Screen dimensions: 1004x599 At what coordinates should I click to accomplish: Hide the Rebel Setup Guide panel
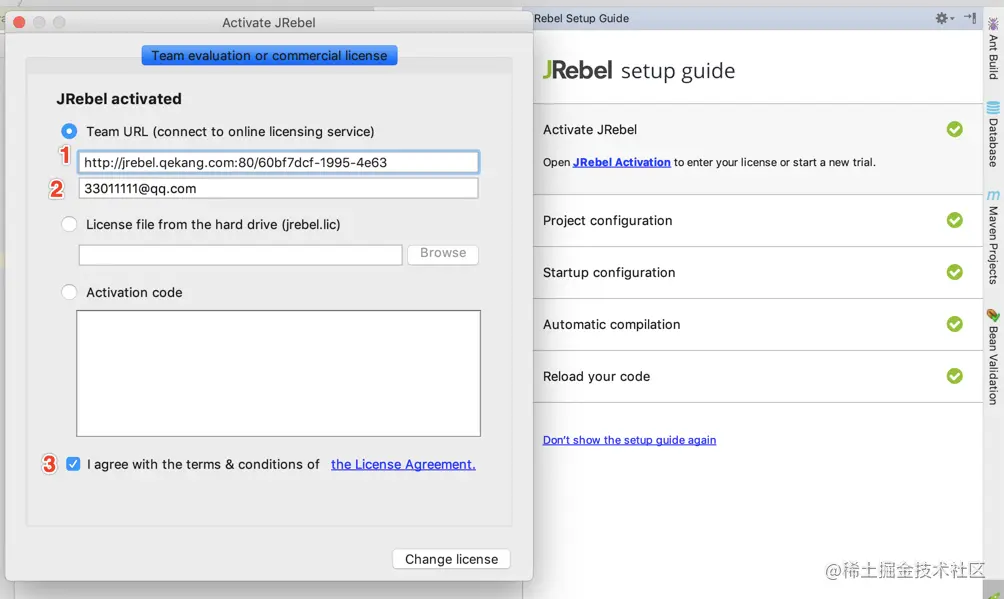pyautogui.click(x=970, y=18)
